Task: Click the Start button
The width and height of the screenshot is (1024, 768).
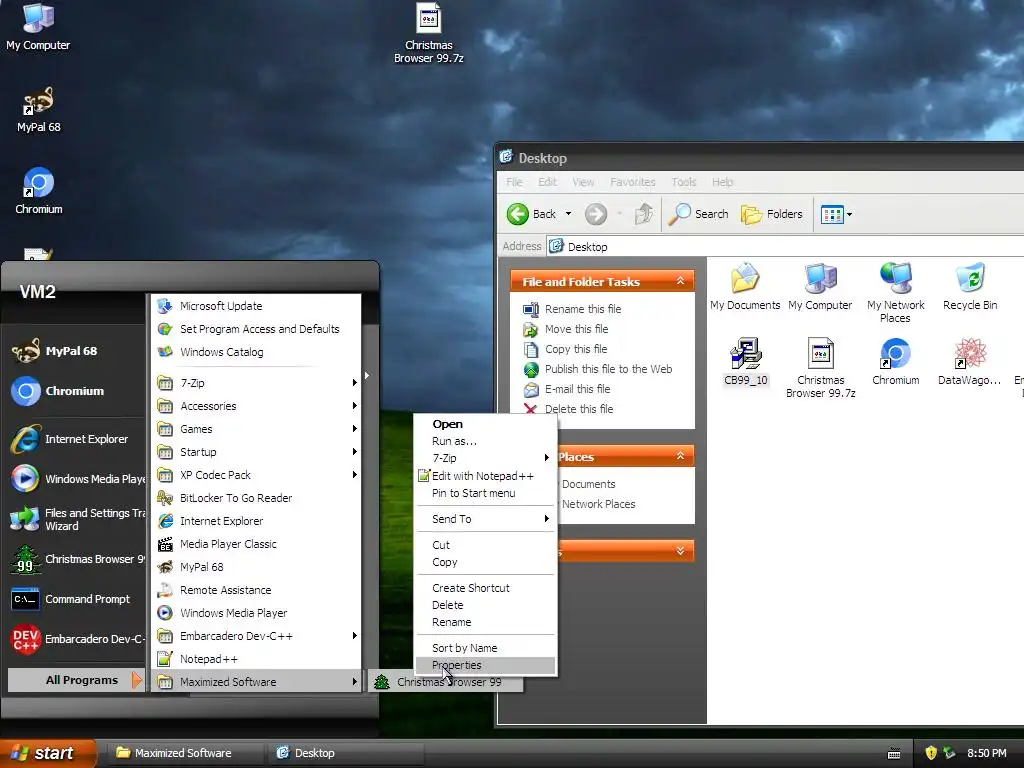Action: pos(48,753)
